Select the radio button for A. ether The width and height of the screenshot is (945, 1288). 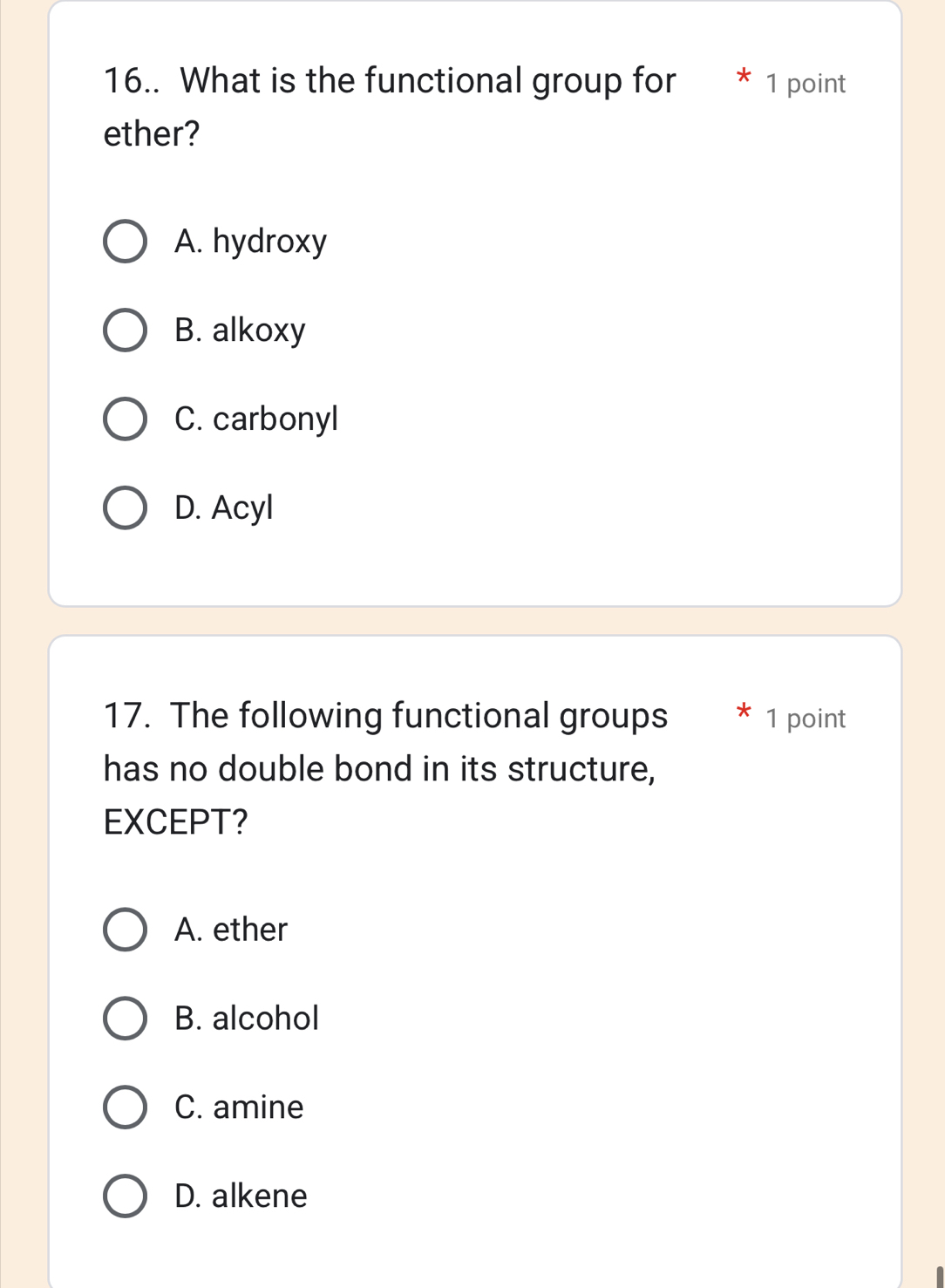125,930
